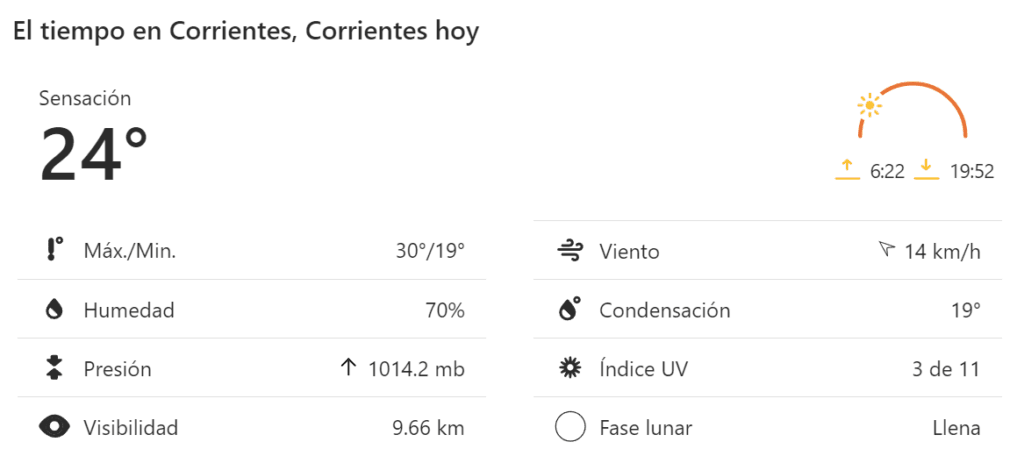Click the pressure arrows icon
Image resolution: width=1024 pixels, height=449 pixels.
coord(55,369)
